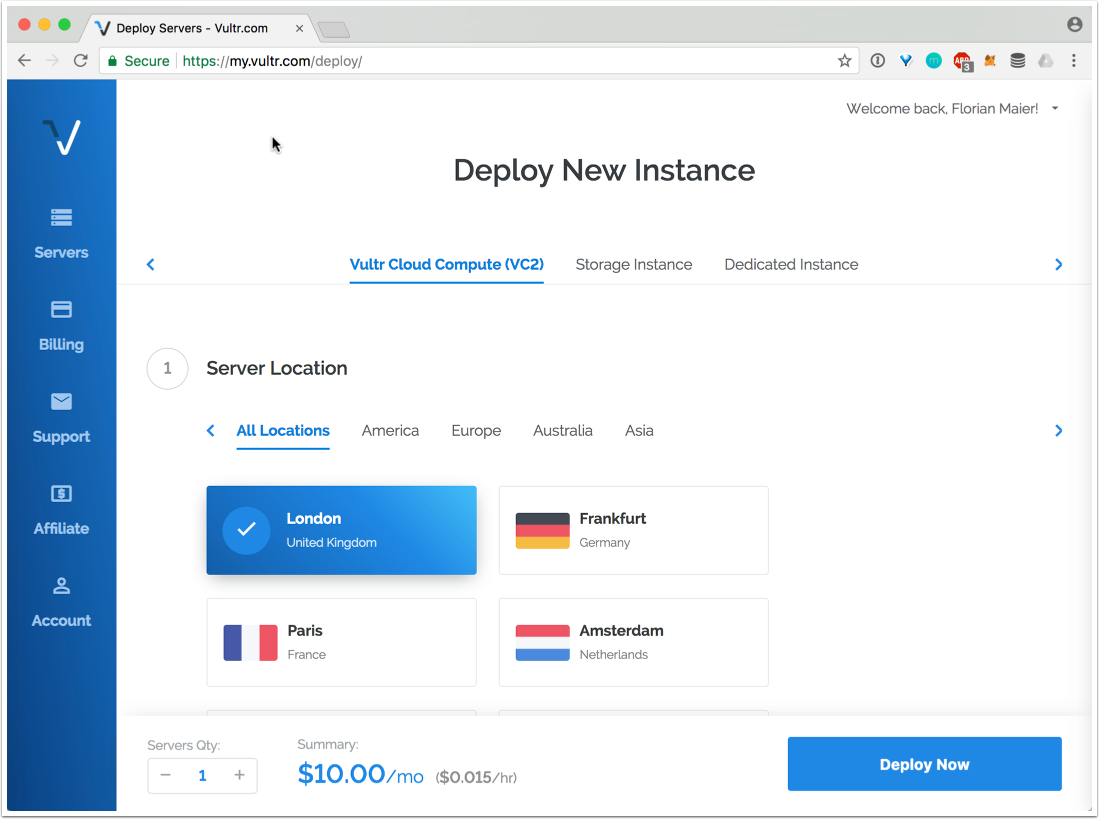Viewport: 1099px width, 819px height.
Task: Filter locations by America
Action: pos(390,431)
